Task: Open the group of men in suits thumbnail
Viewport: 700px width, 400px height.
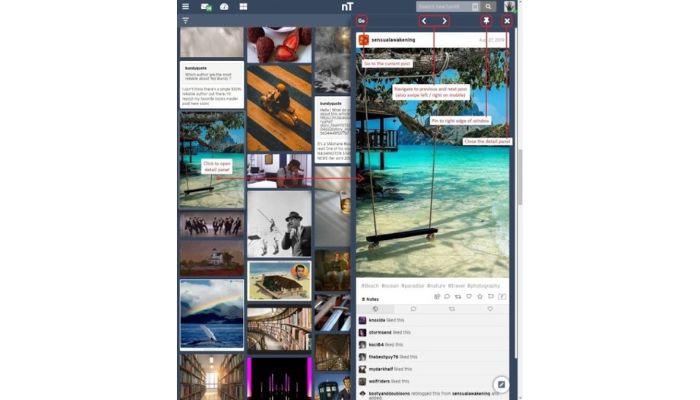Action: click(212, 224)
